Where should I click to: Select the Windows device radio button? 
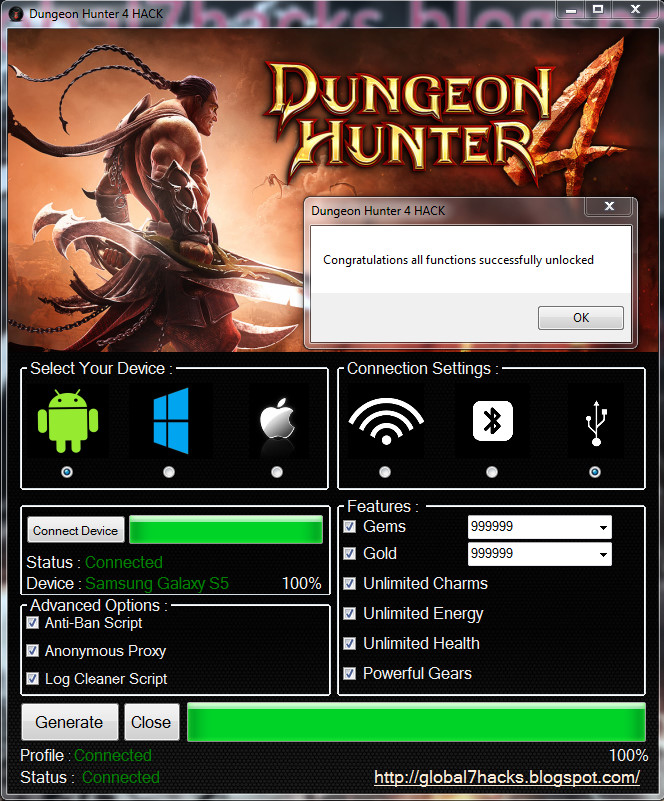pos(169,472)
